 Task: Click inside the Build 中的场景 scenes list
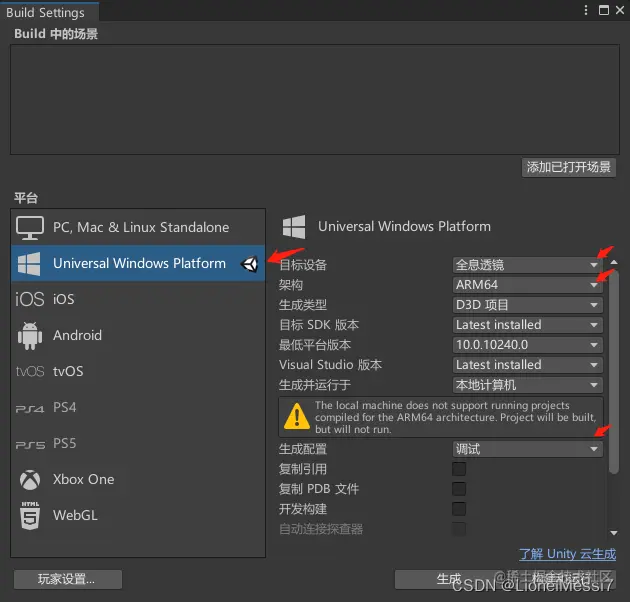point(315,99)
